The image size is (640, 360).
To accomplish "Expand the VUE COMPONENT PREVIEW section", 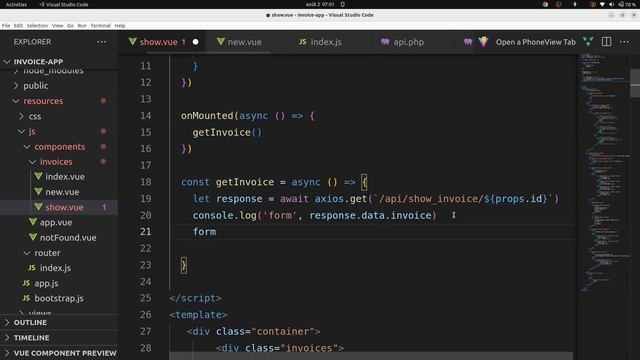I will pos(65,353).
